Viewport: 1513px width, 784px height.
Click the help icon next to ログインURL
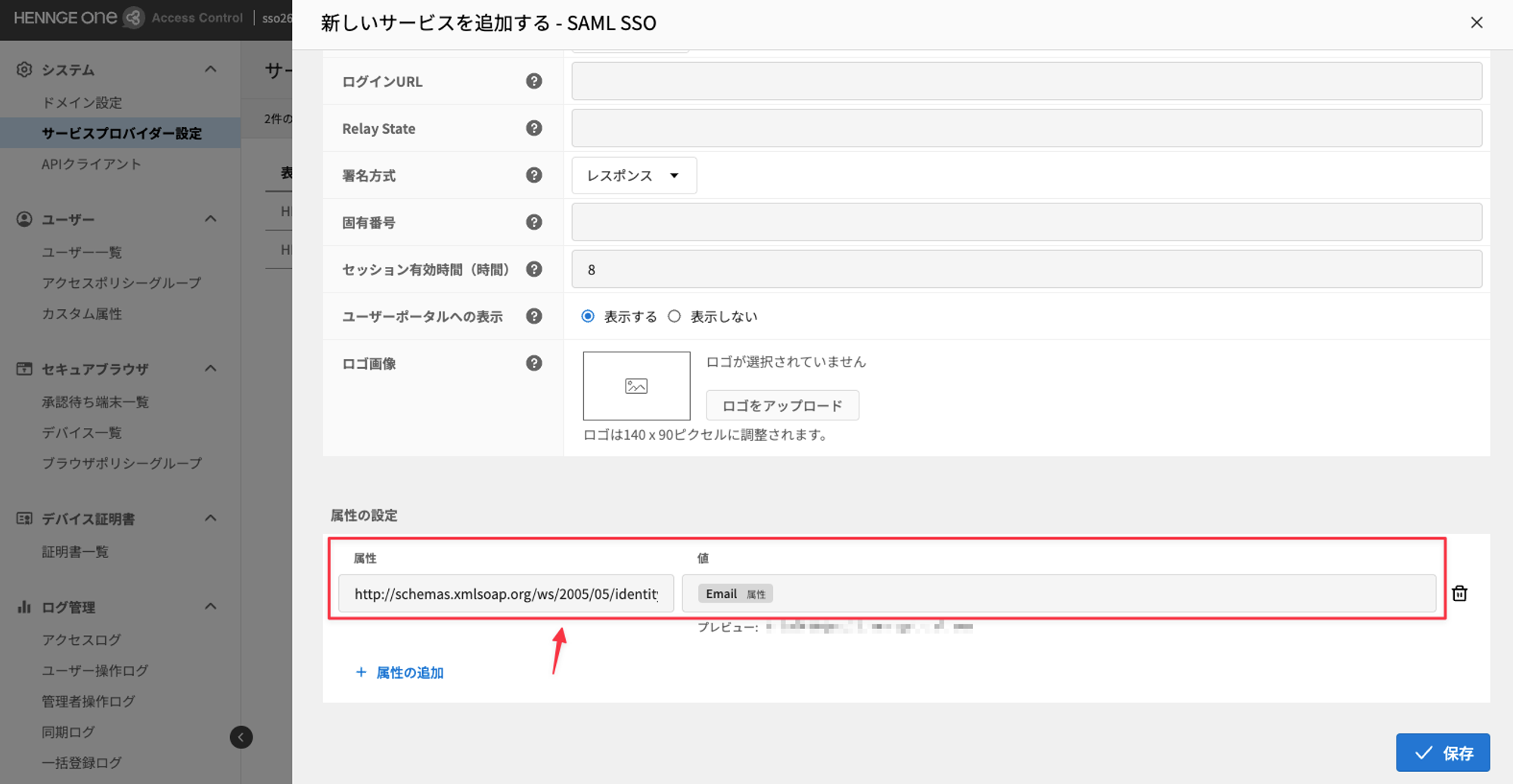coord(534,81)
